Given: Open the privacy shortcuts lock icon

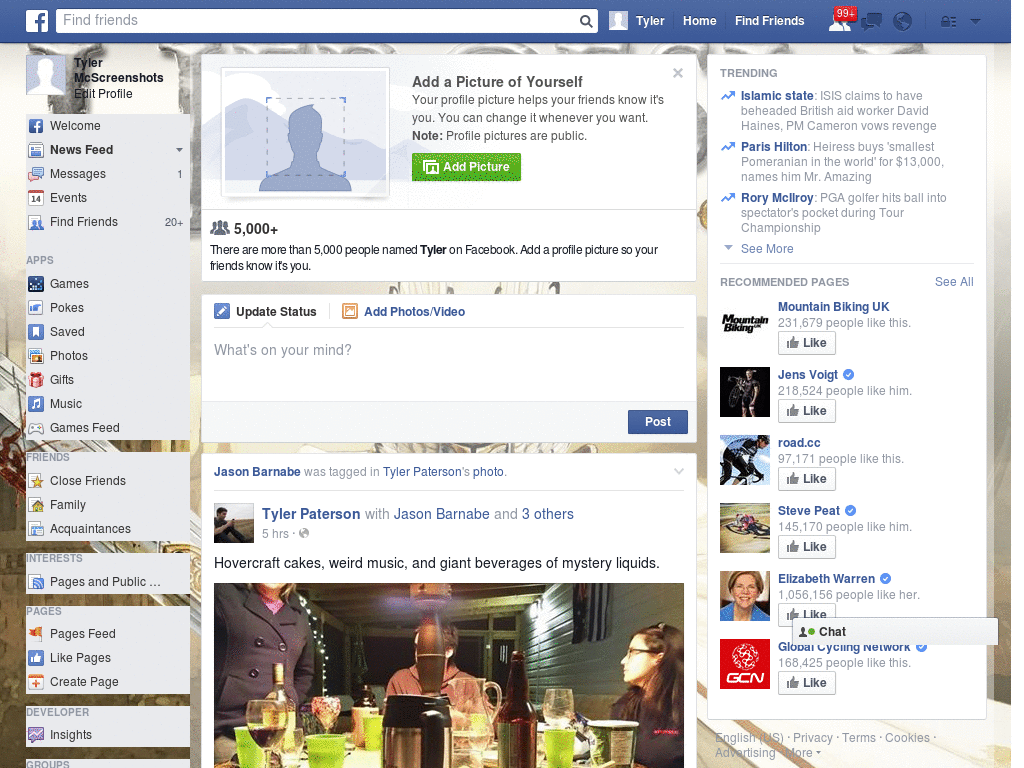Looking at the screenshot, I should [x=948, y=22].
